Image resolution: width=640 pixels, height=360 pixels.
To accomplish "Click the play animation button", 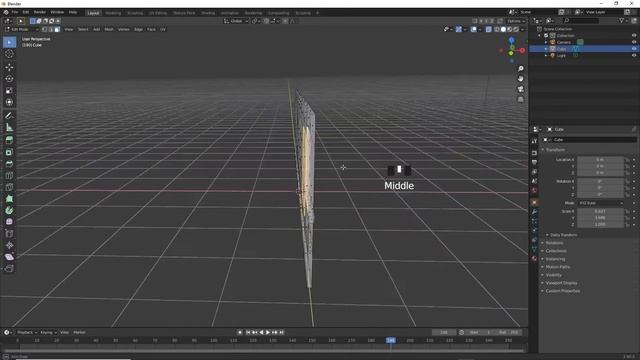I will pos(268,332).
